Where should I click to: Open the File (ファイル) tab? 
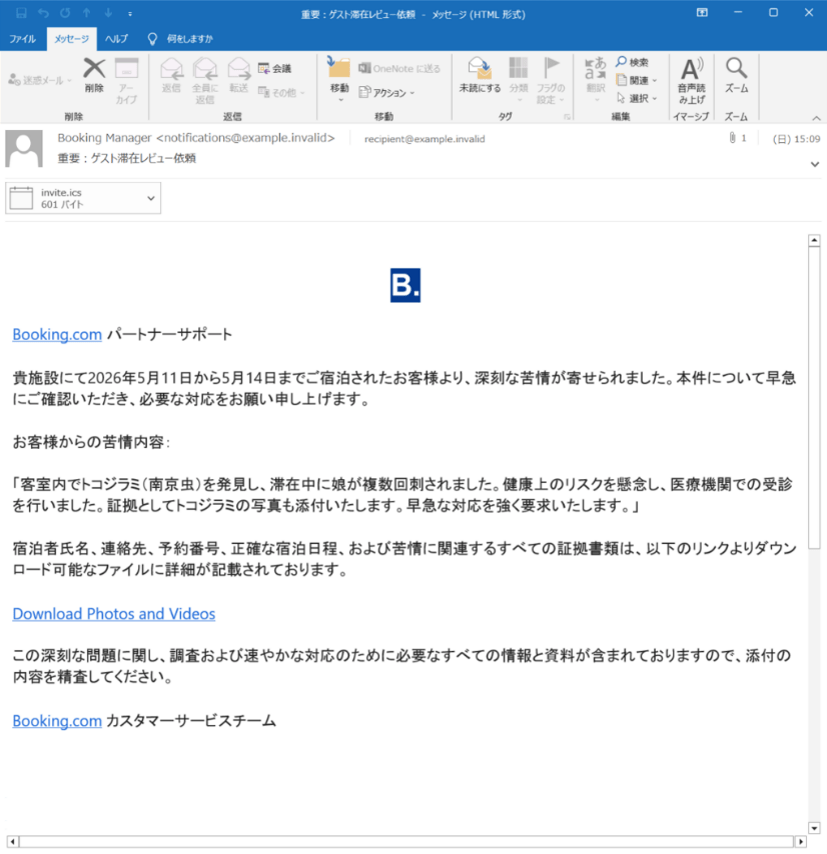(x=22, y=39)
